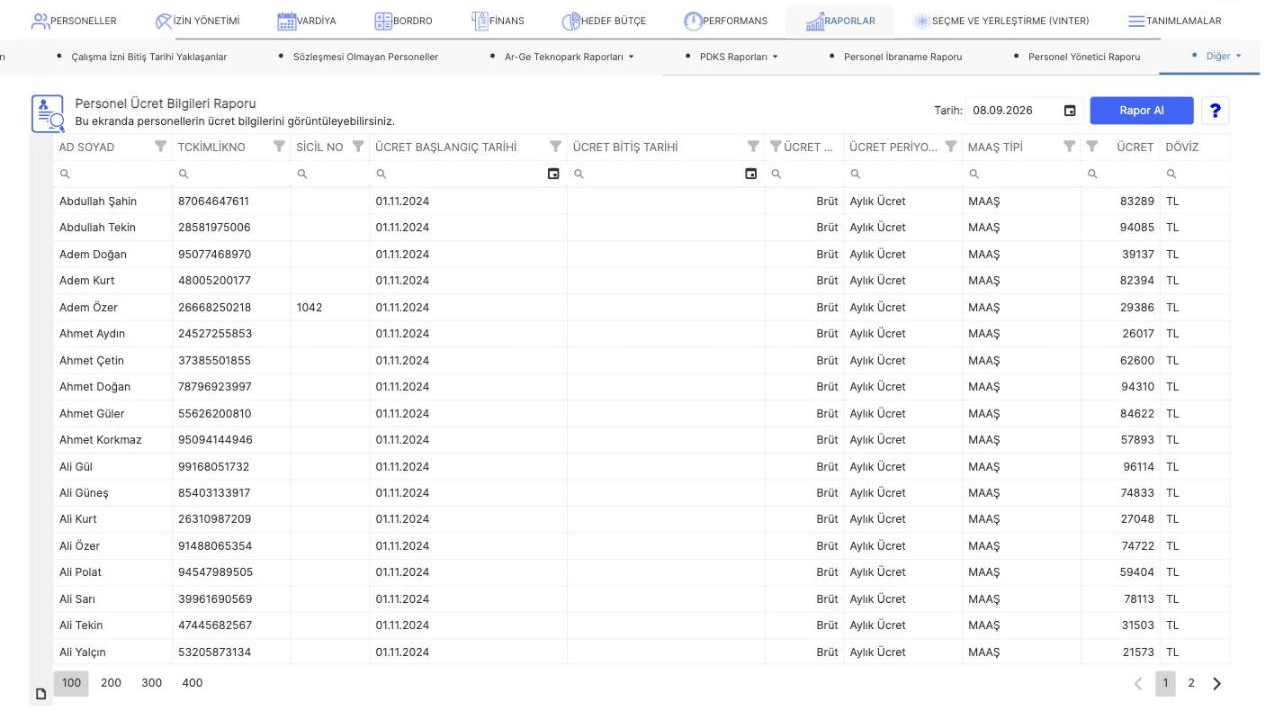This screenshot has height=716, width=1271.
Task: Click salary value 21573
Action: (1138, 651)
